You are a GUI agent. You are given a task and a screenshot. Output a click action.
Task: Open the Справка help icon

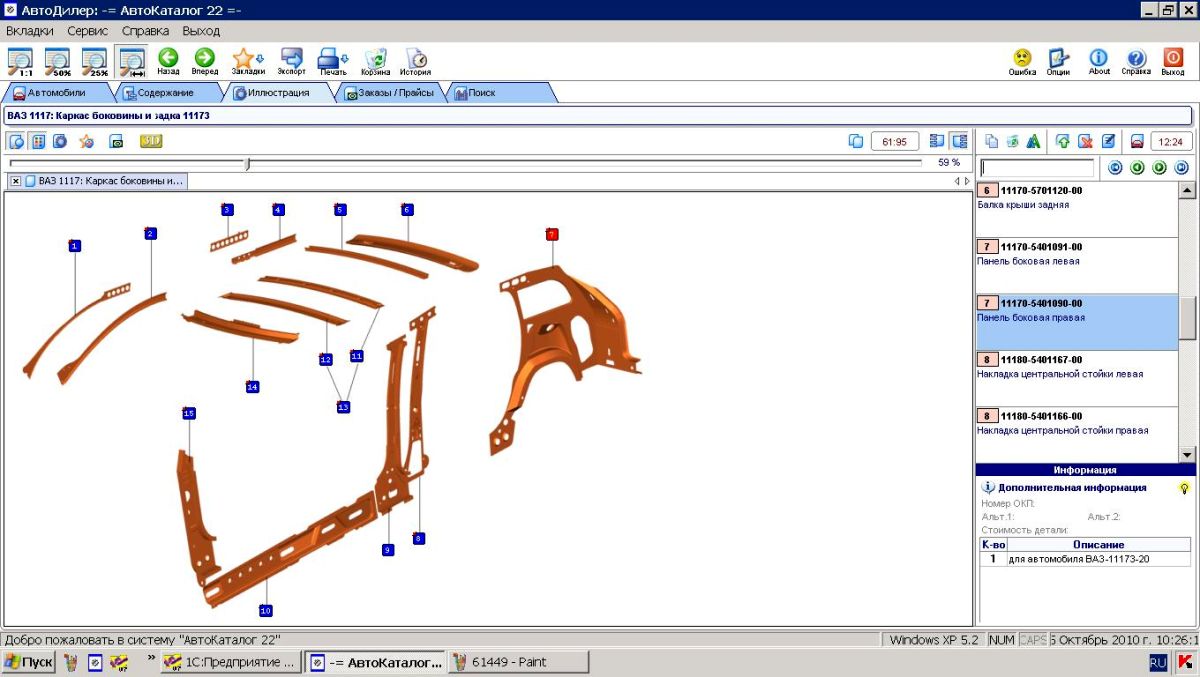[x=1136, y=62]
